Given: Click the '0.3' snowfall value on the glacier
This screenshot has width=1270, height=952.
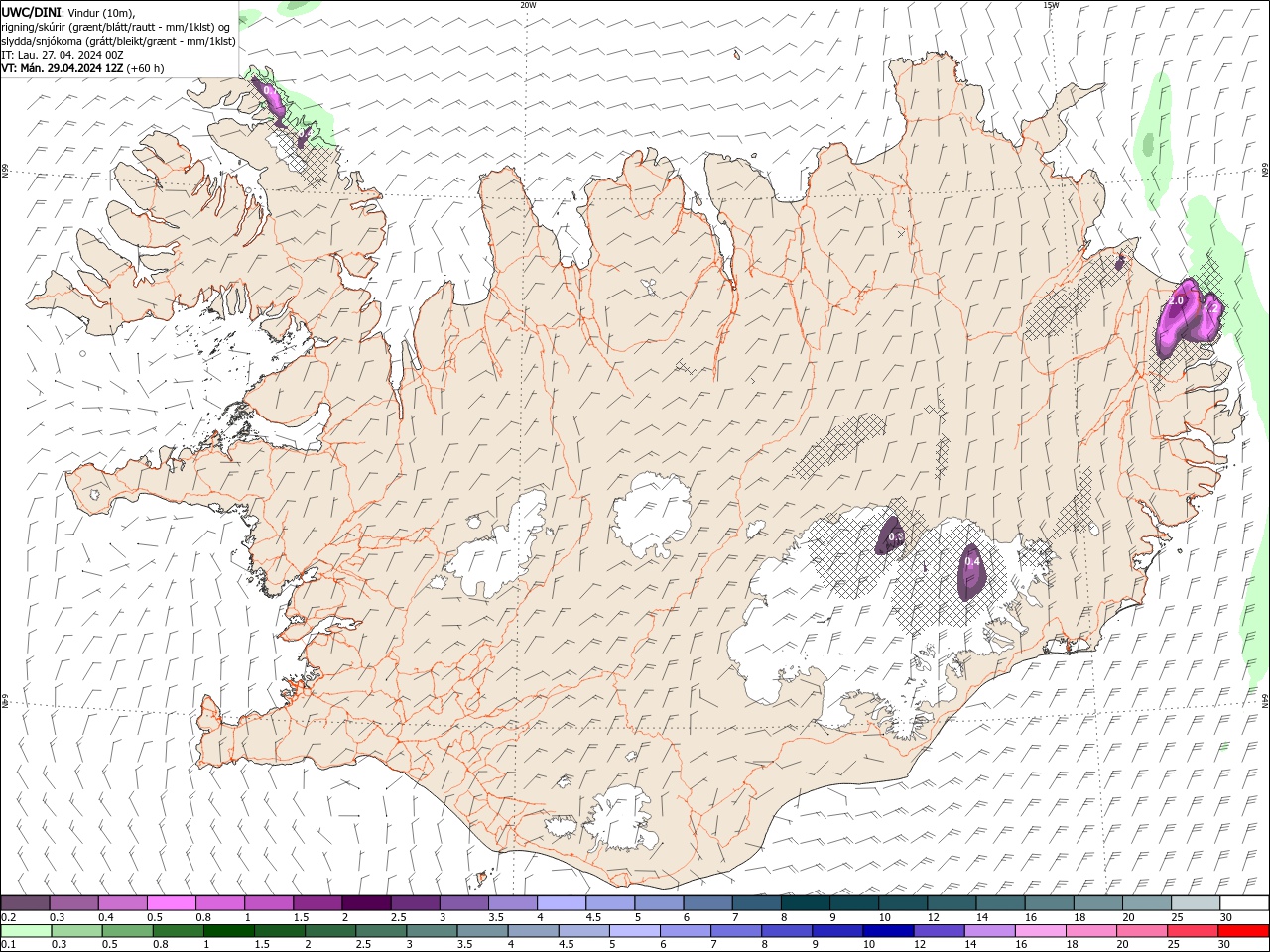Looking at the screenshot, I should (896, 537).
